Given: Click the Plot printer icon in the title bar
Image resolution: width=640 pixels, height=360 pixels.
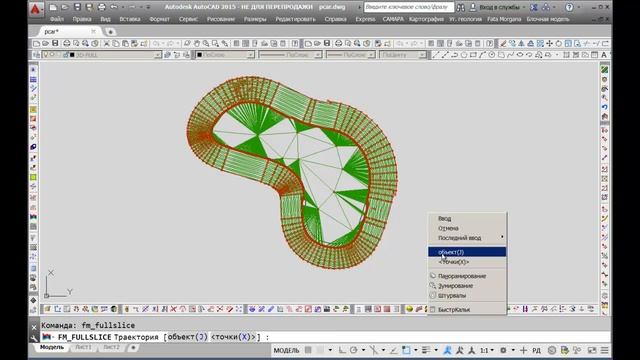Looking at the screenshot, I should (x=102, y=7).
